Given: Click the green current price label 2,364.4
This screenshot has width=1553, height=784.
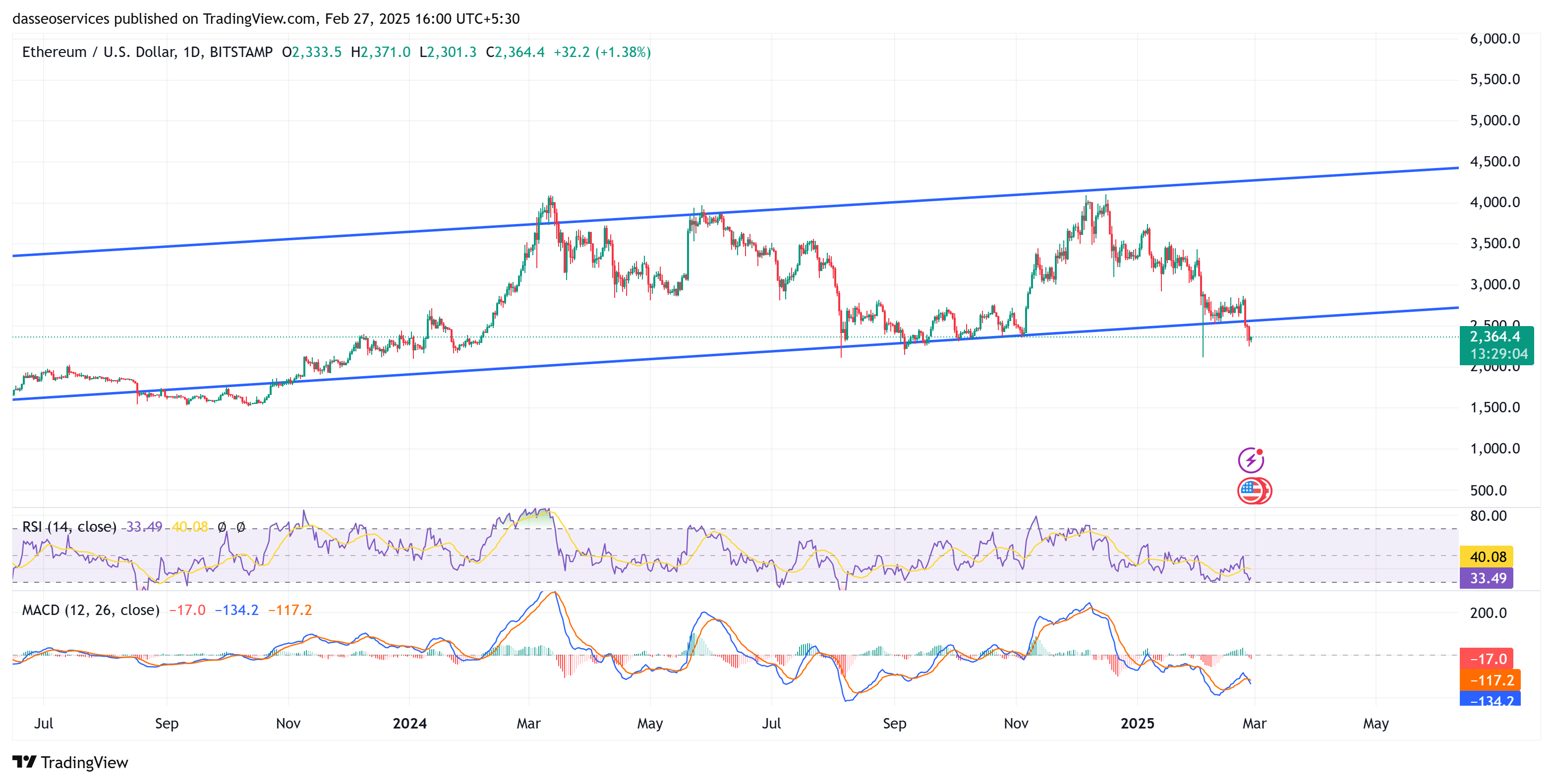Looking at the screenshot, I should tap(1495, 337).
